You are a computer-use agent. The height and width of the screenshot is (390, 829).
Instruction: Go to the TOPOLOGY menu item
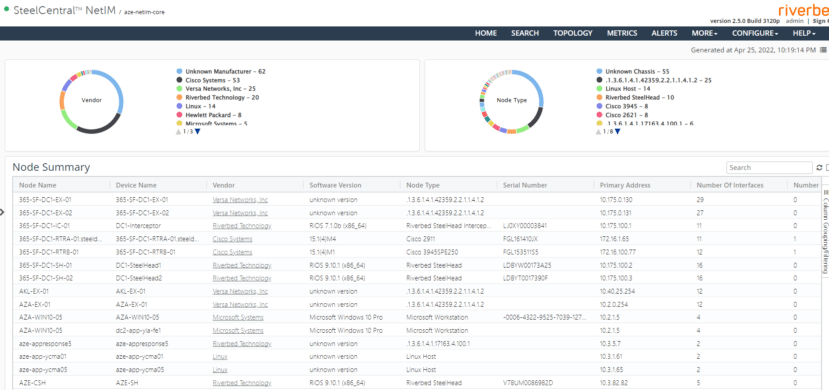coord(573,33)
